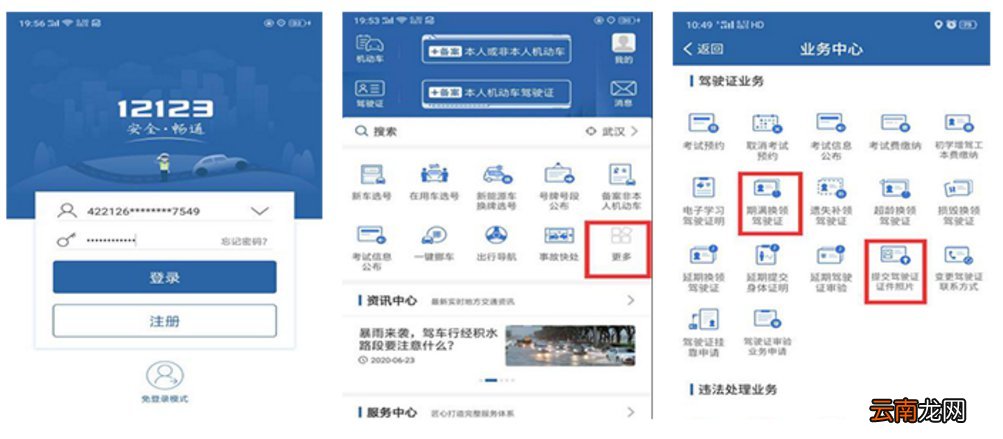The image size is (1003, 439).
Task: Expand 服务中心 section chevron
Action: [x=631, y=412]
